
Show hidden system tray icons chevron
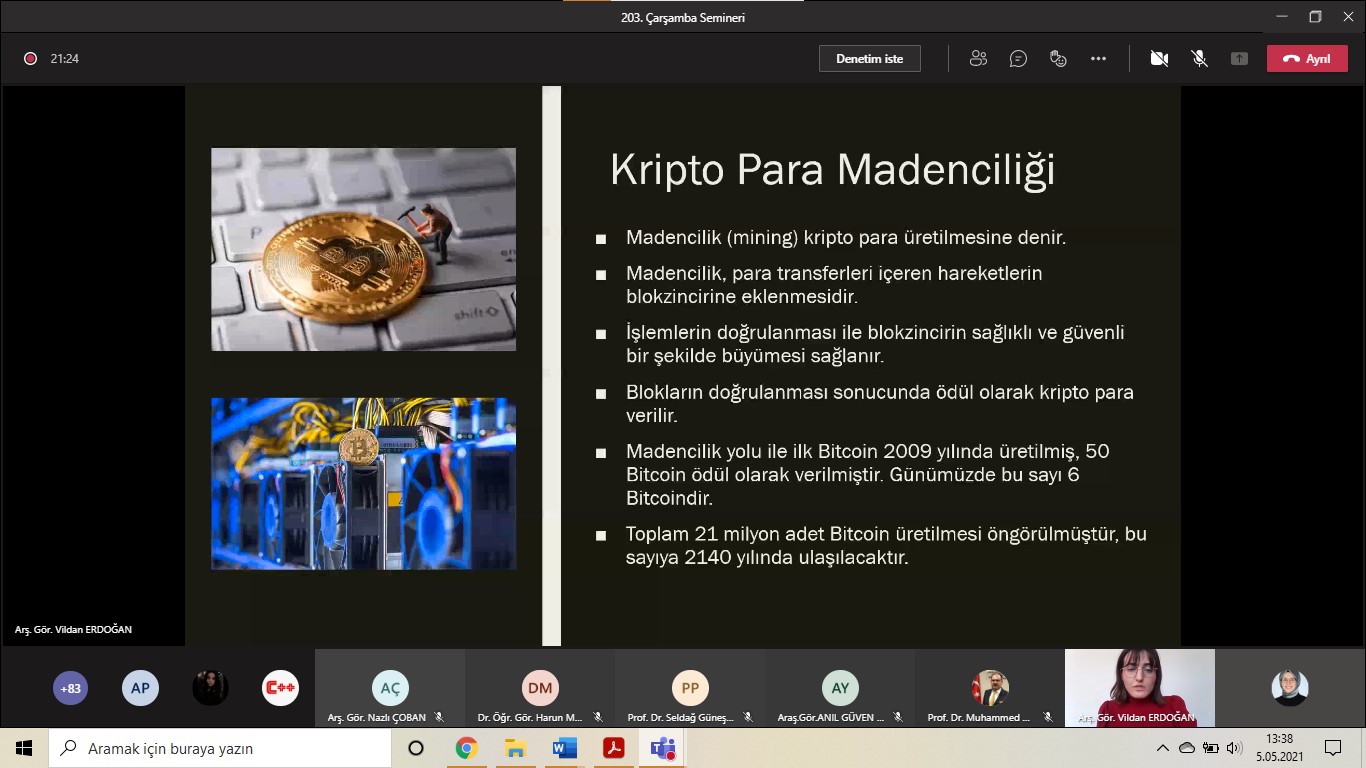pos(1162,748)
